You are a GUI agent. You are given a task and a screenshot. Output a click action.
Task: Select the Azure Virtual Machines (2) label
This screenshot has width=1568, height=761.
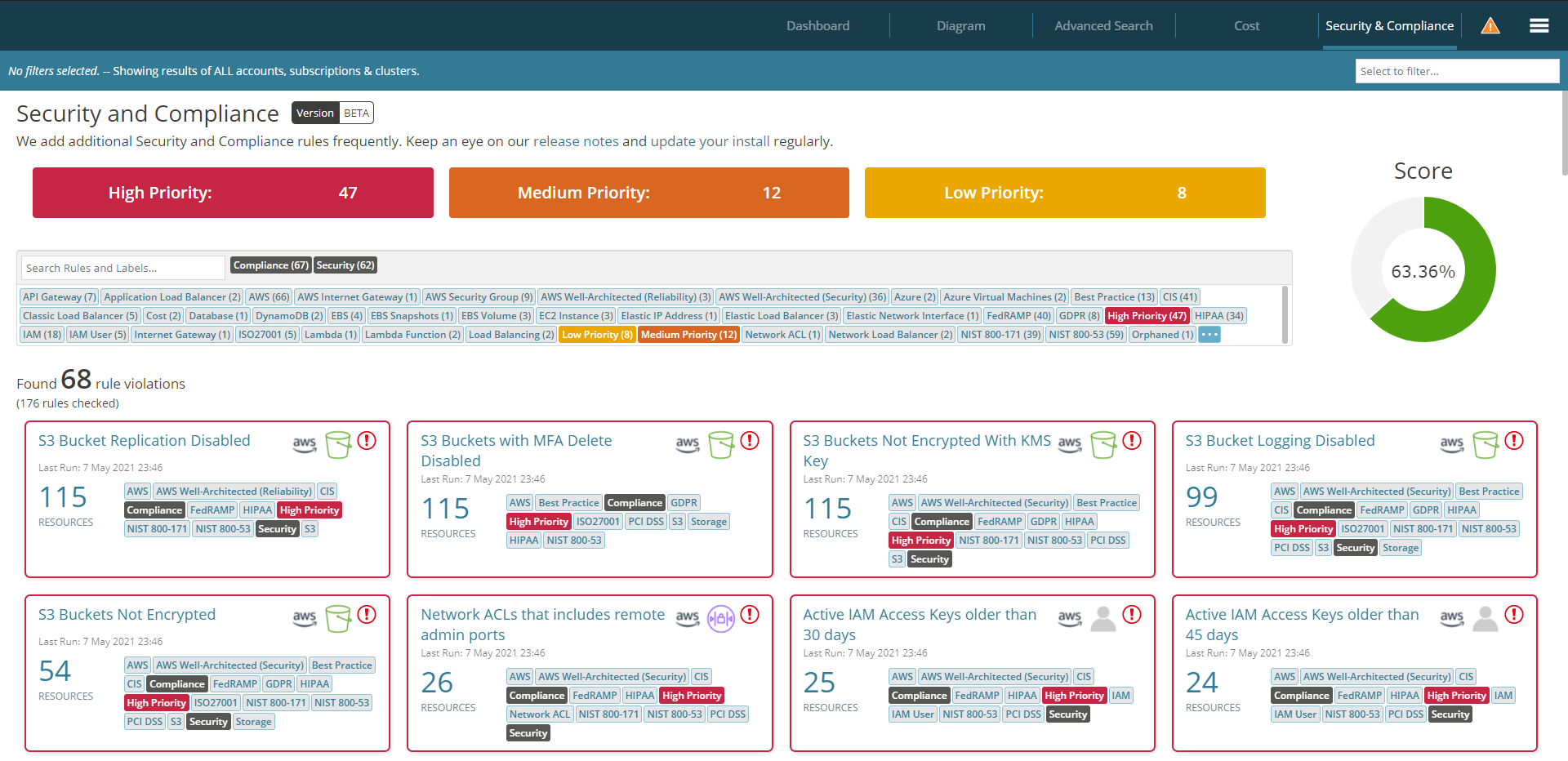pos(1005,297)
